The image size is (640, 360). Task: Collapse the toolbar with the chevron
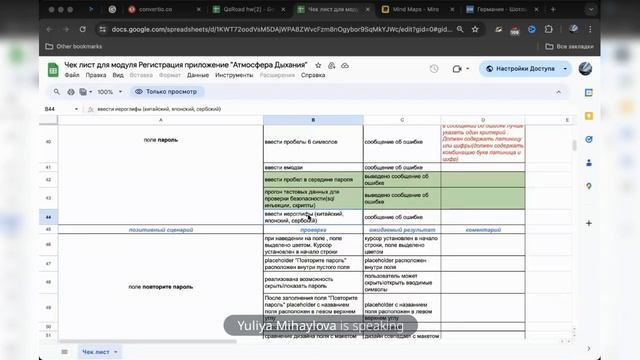point(558,92)
